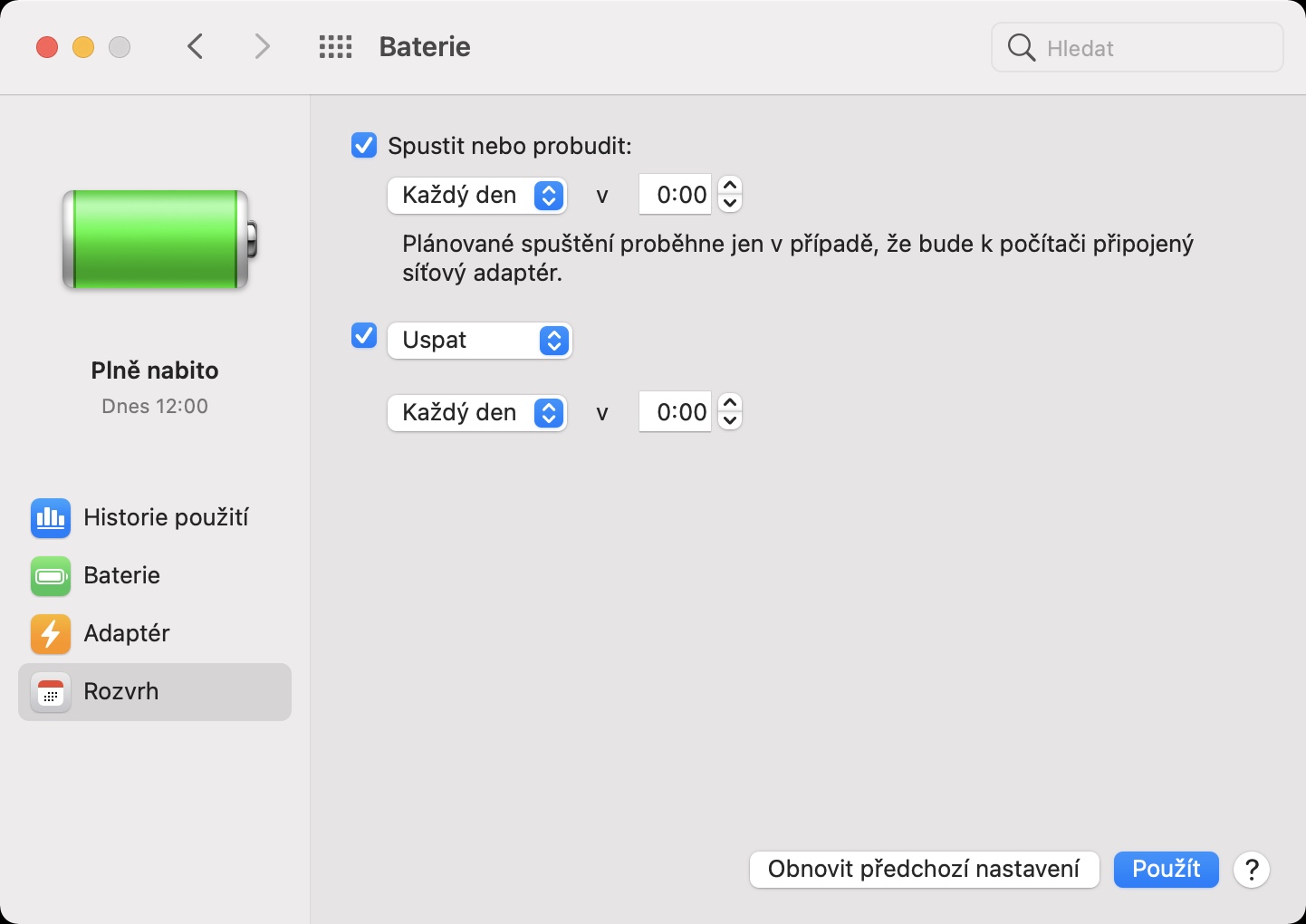Open the Uspat action dropdown
This screenshot has height=924, width=1306.
(x=479, y=341)
